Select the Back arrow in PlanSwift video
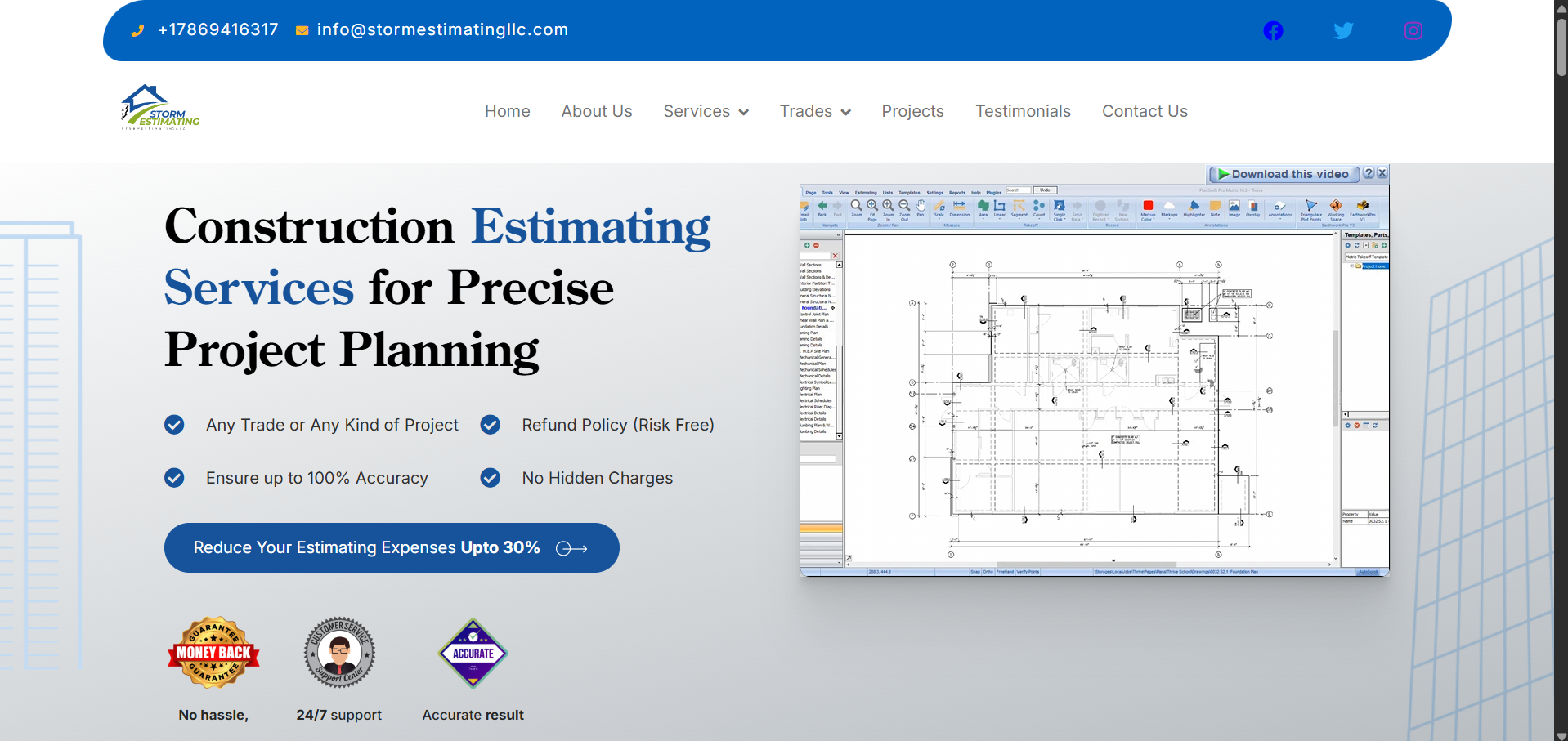 point(822,208)
